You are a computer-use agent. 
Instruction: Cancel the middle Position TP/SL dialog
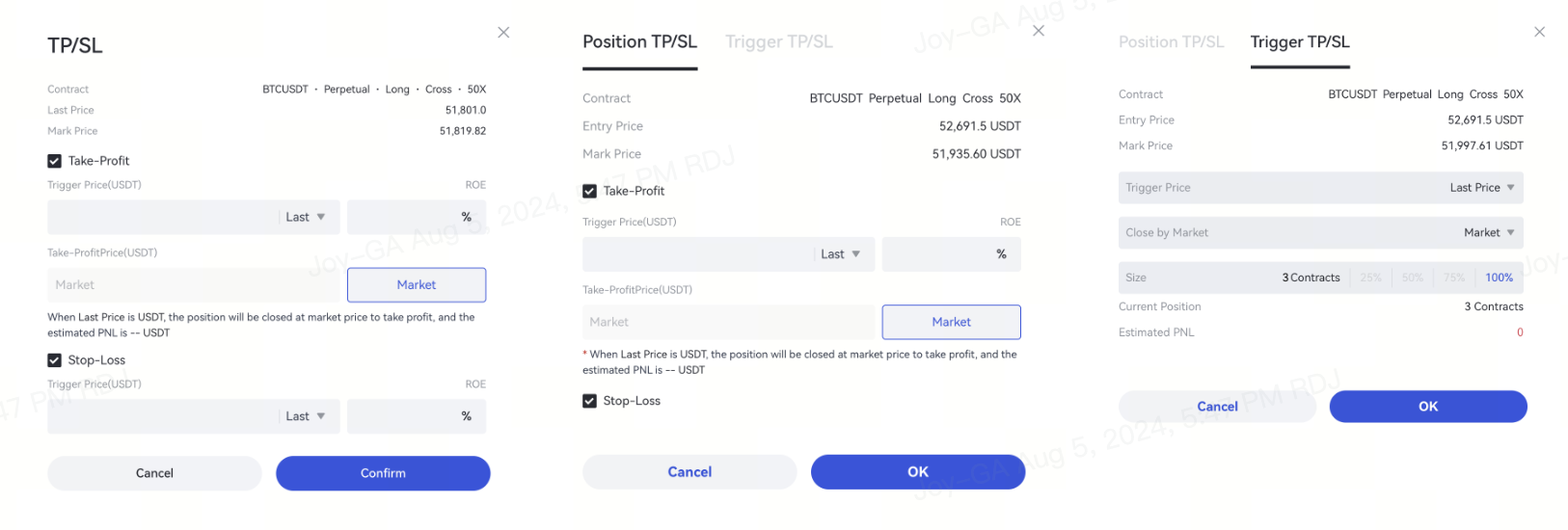click(x=689, y=472)
